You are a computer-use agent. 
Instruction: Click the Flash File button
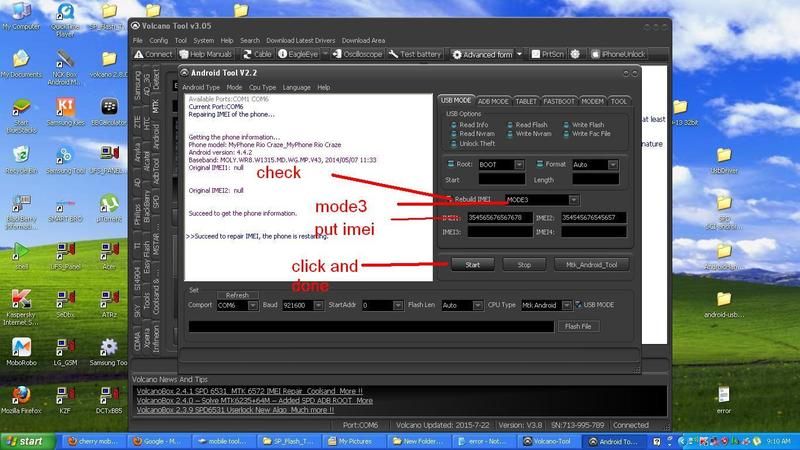578,326
